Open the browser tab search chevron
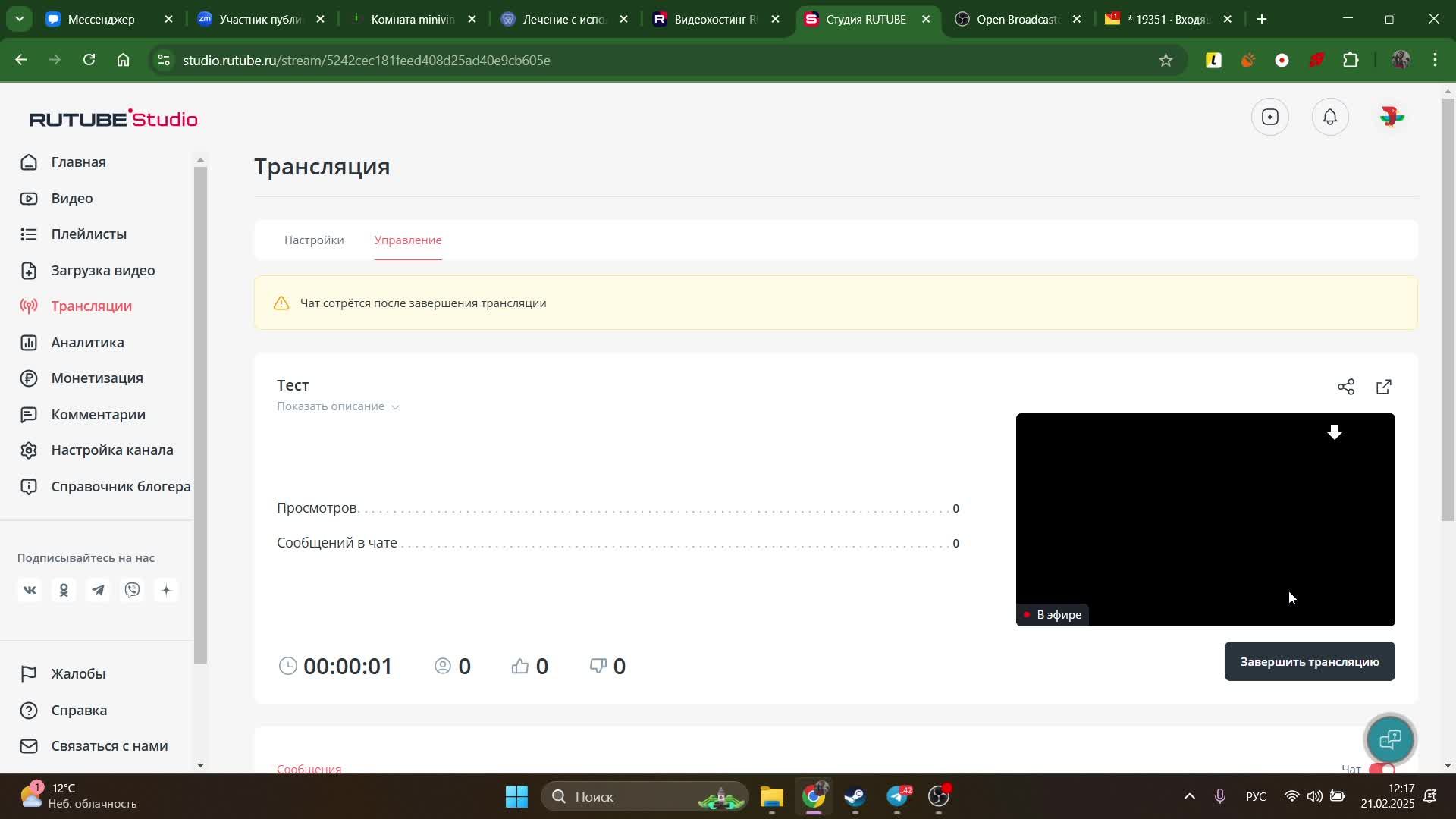Screen dimensions: 1456x819 coord(19,19)
